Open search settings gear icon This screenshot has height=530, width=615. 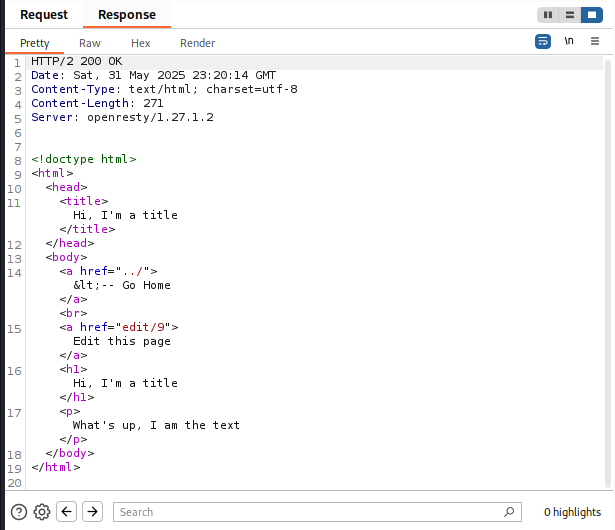[42, 512]
